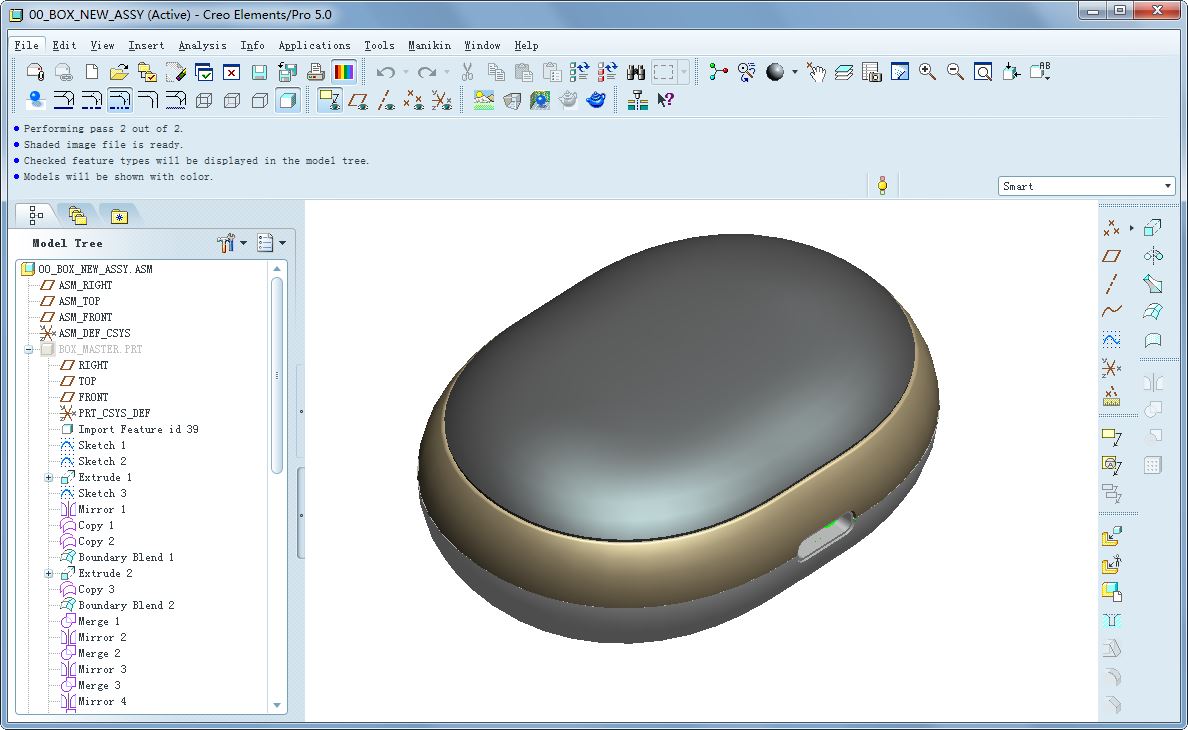
Task: Expand the Extrude 1 tree node
Action: (48, 478)
